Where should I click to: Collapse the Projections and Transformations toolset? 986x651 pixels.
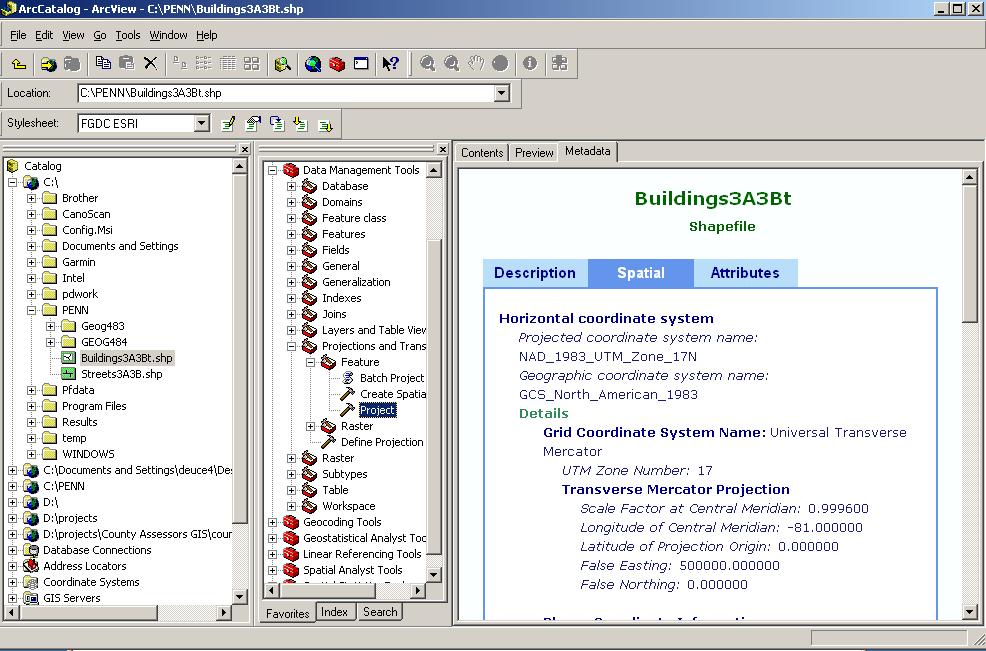pos(291,346)
